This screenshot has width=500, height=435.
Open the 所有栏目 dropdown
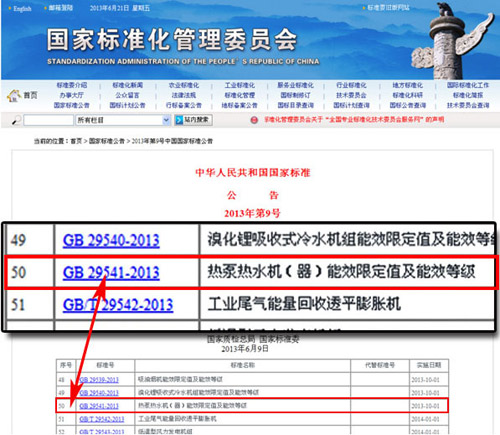tap(123, 120)
